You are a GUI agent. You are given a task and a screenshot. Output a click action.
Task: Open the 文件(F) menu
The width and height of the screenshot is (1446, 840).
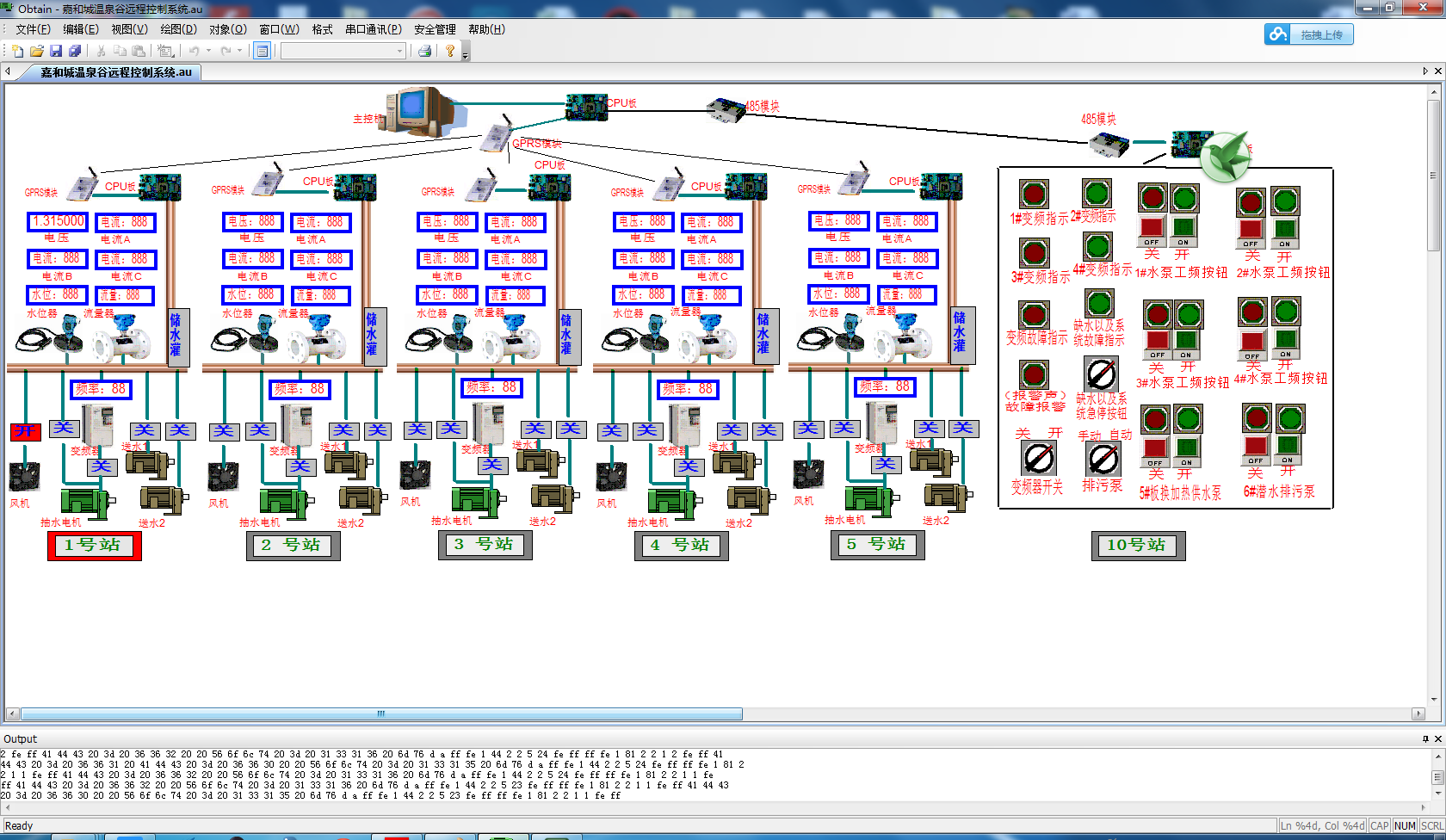point(33,29)
